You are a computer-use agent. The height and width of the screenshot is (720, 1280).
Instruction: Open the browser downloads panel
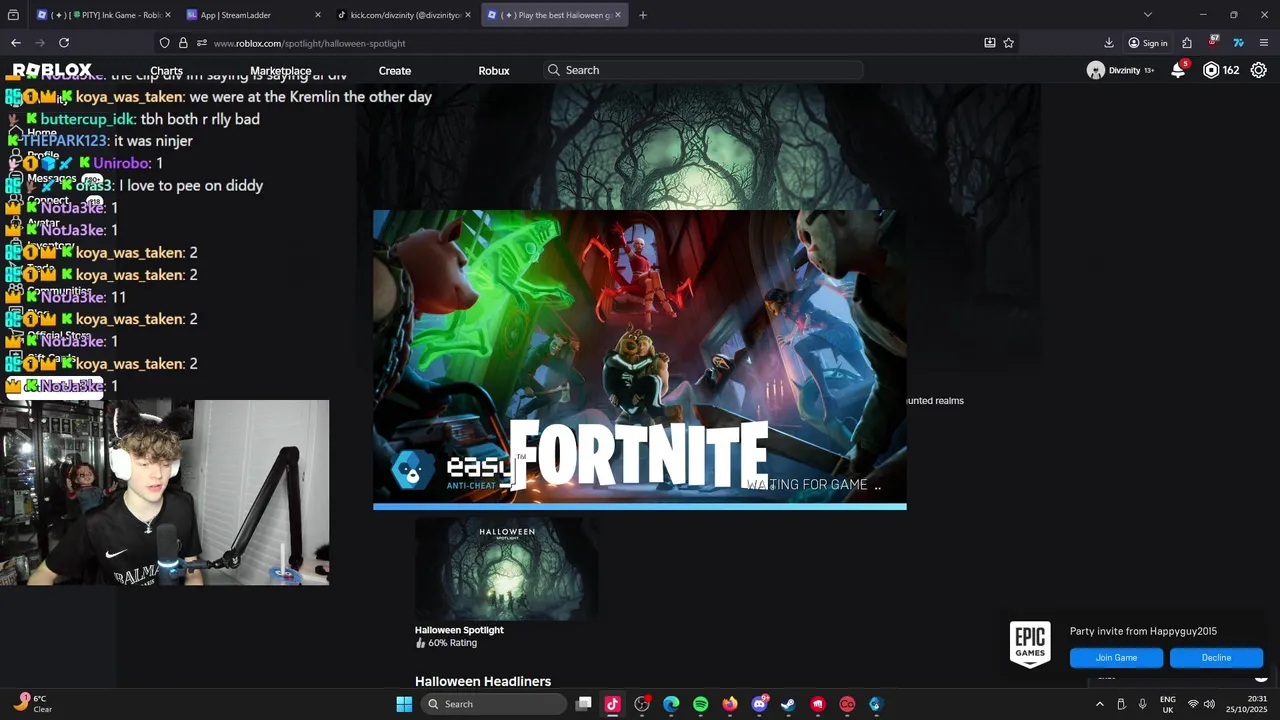point(1109,43)
